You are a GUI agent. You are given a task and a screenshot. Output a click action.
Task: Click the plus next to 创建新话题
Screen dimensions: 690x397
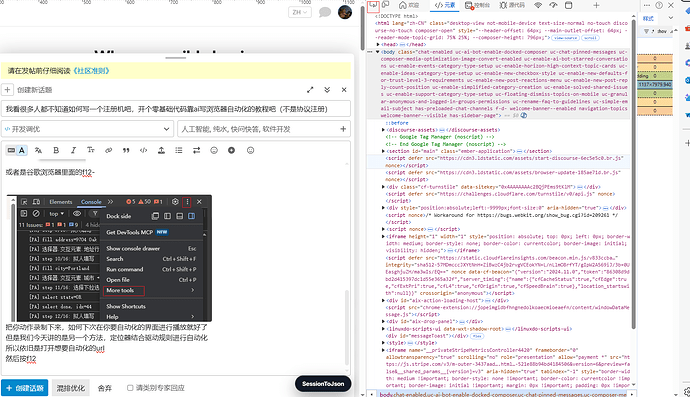pos(7,90)
